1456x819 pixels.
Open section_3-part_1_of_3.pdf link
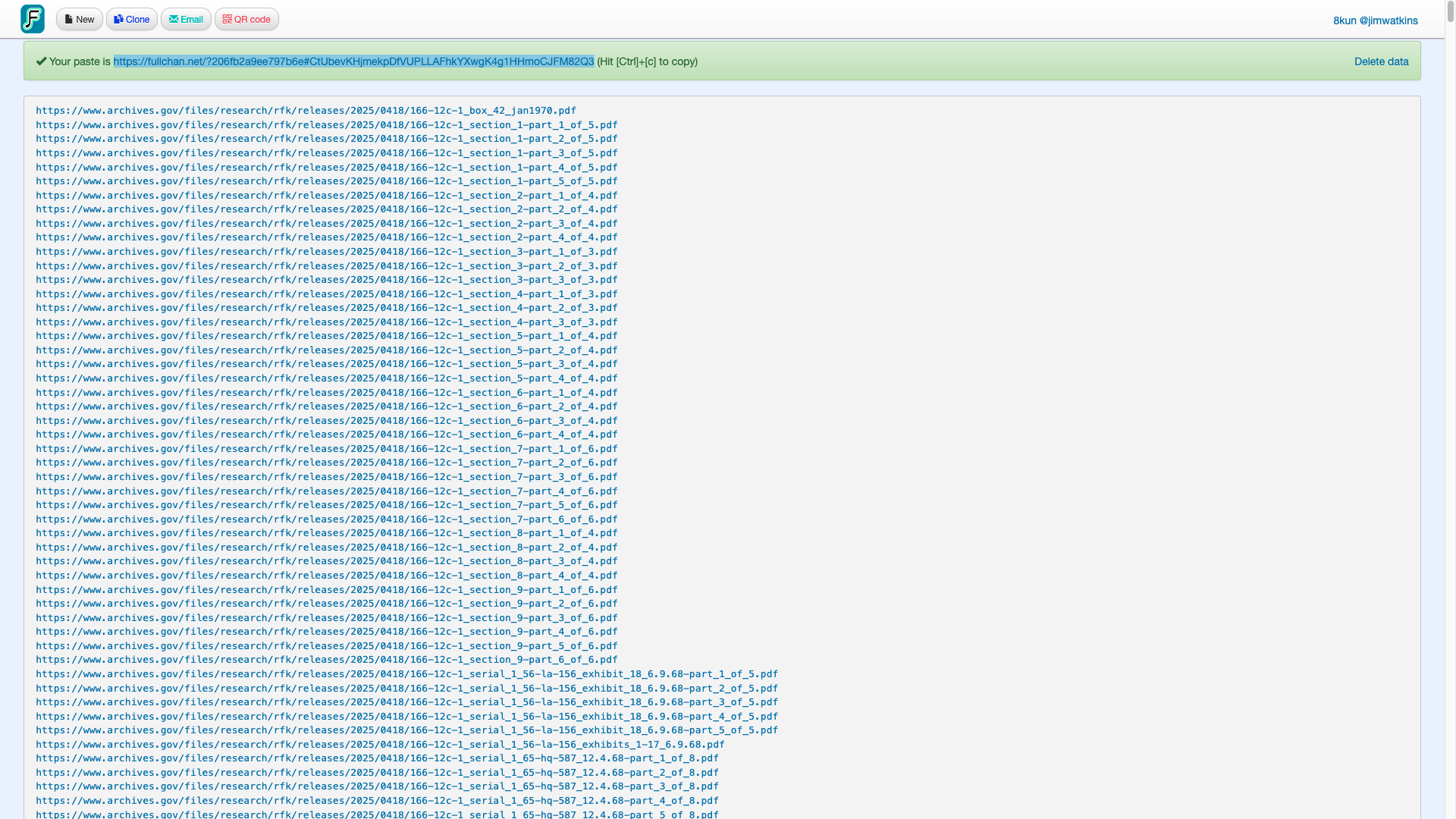coord(327,252)
